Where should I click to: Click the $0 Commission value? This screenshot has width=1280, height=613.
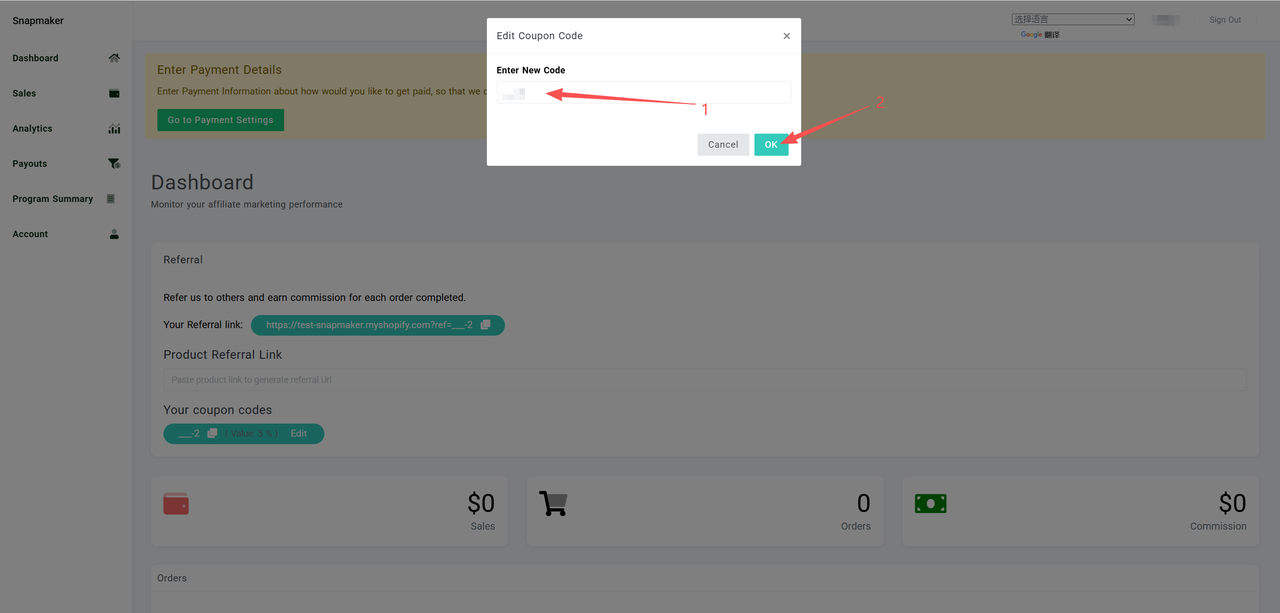[1232, 503]
